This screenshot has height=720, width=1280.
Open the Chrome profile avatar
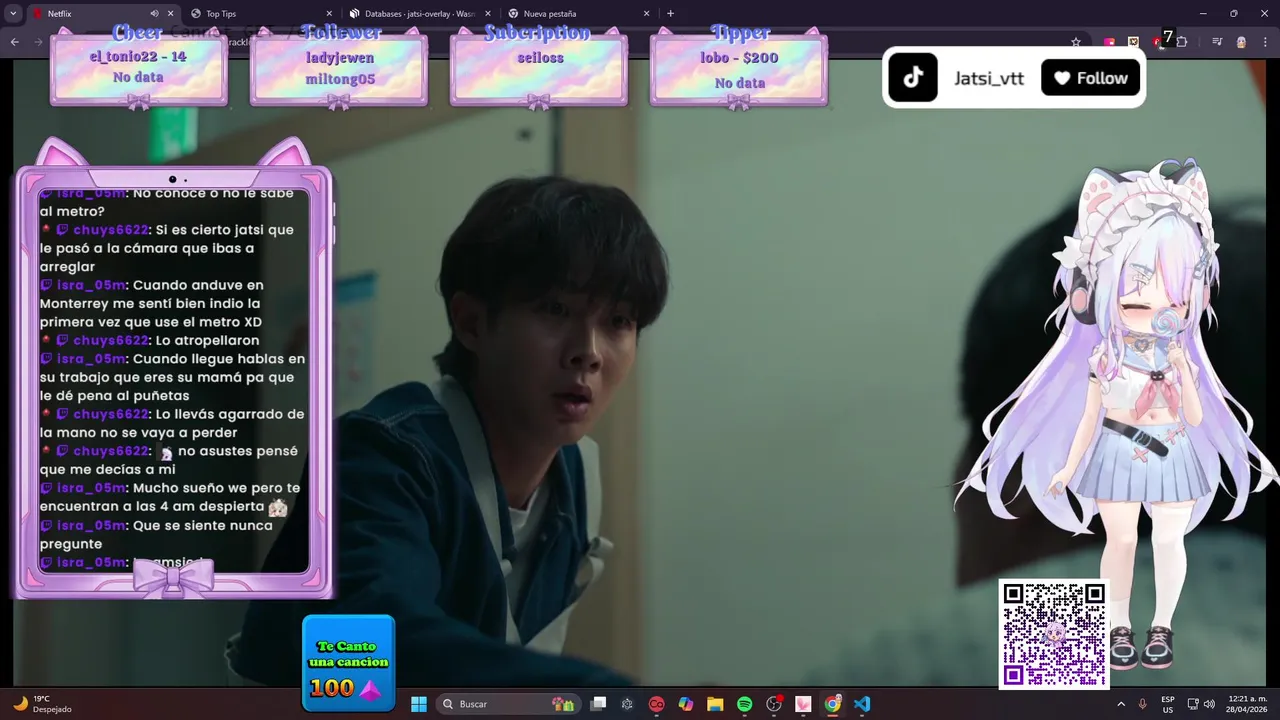(1241, 42)
